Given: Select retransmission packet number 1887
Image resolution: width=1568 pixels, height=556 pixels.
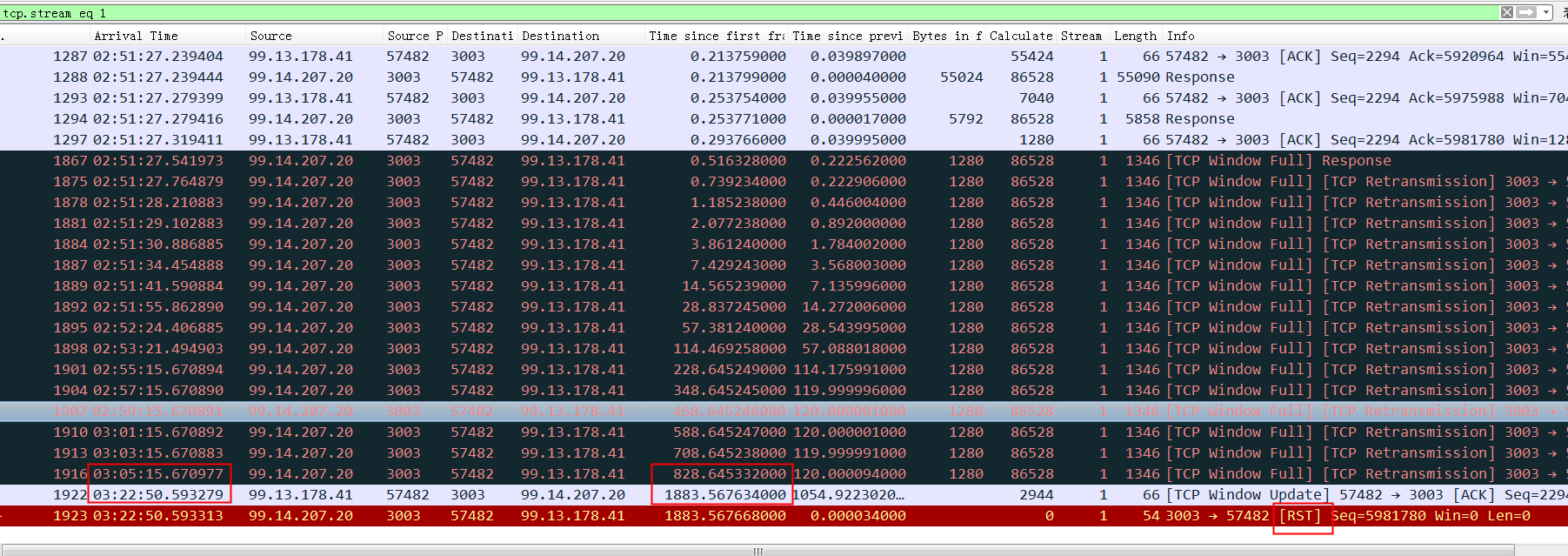Looking at the screenshot, I should [x=784, y=265].
